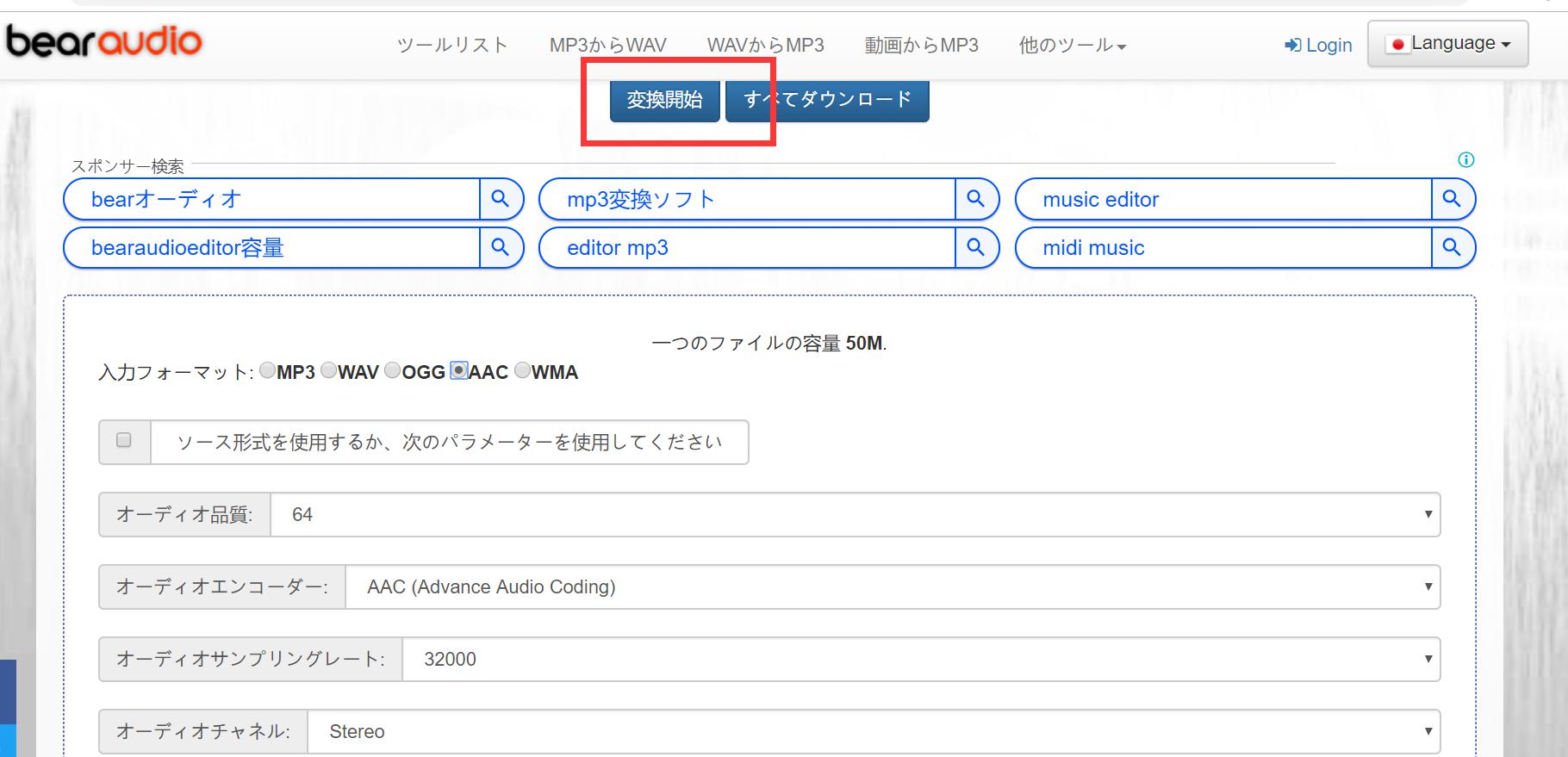Viewport: 1568px width, 757px height.
Task: Open mp3変換ソフト sponsored search link
Action: point(747,199)
